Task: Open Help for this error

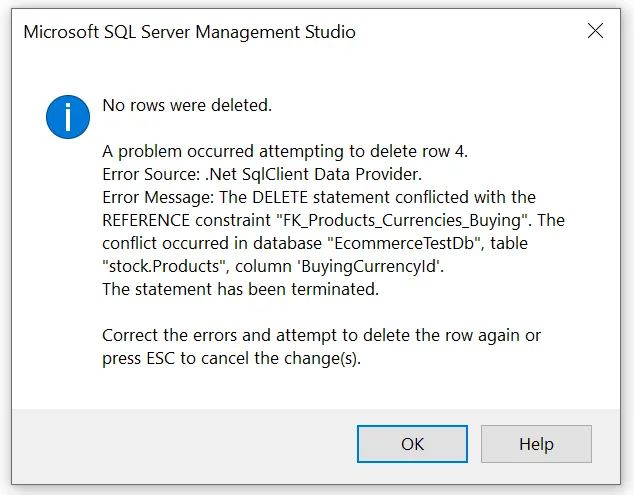Action: 536,444
